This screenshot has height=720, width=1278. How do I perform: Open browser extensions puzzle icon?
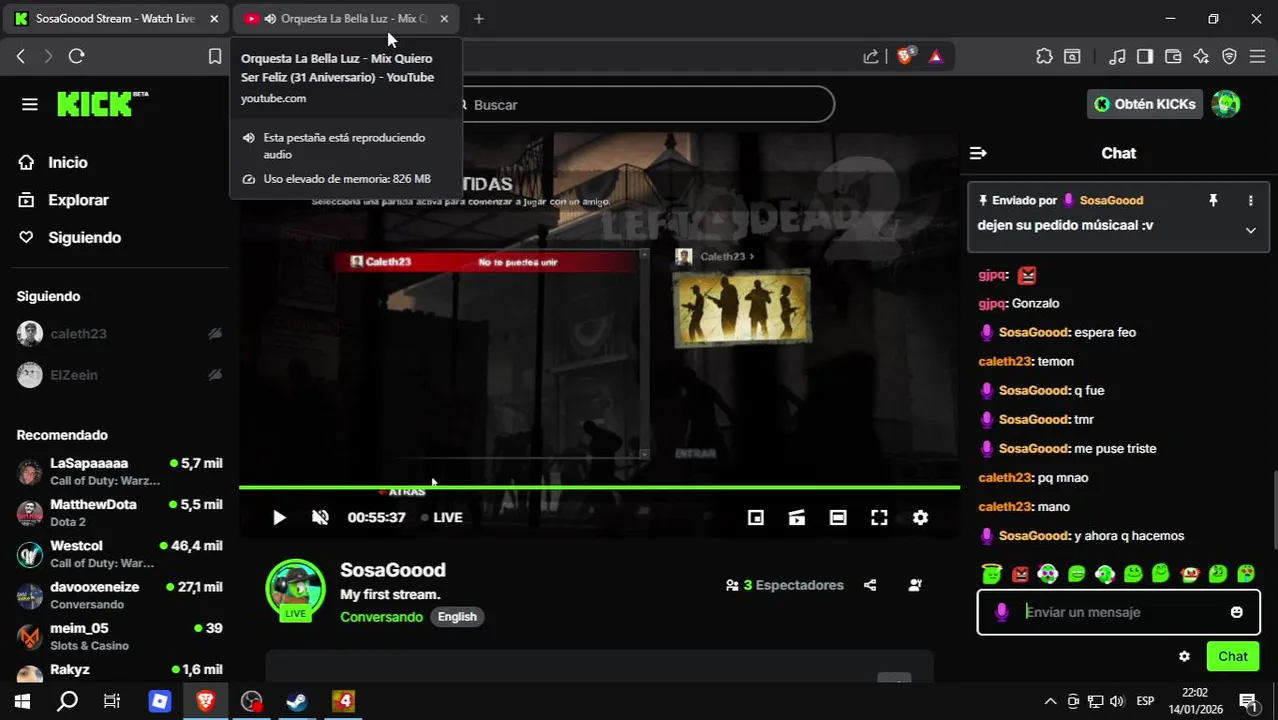tap(1044, 57)
